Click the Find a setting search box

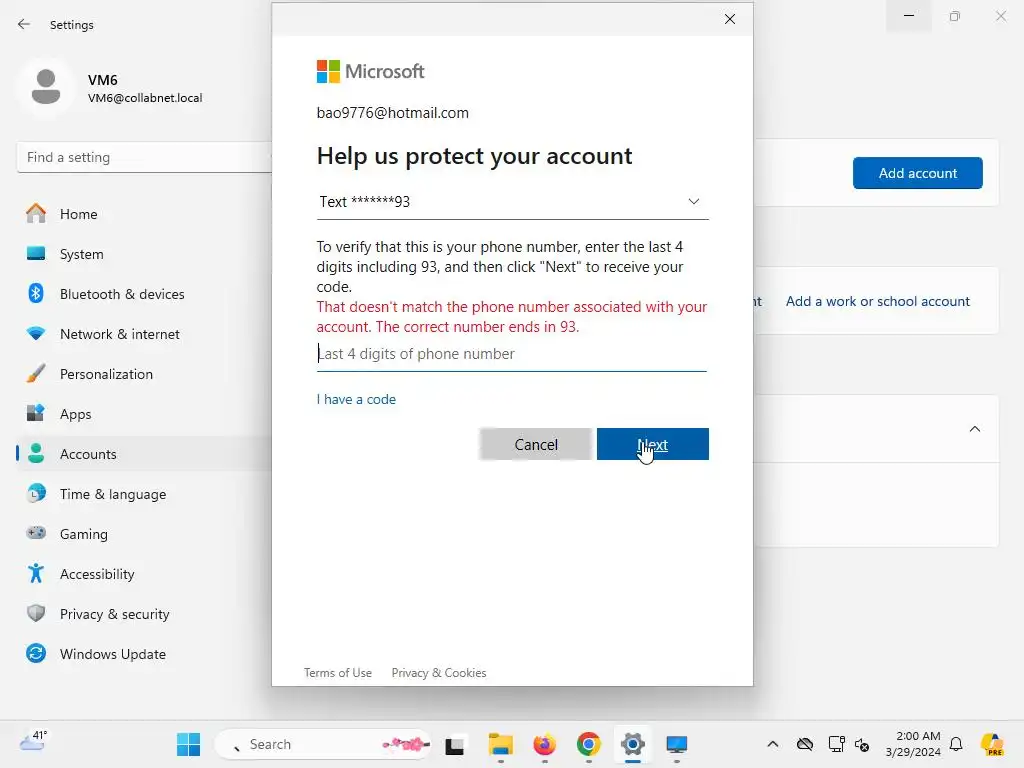144,157
